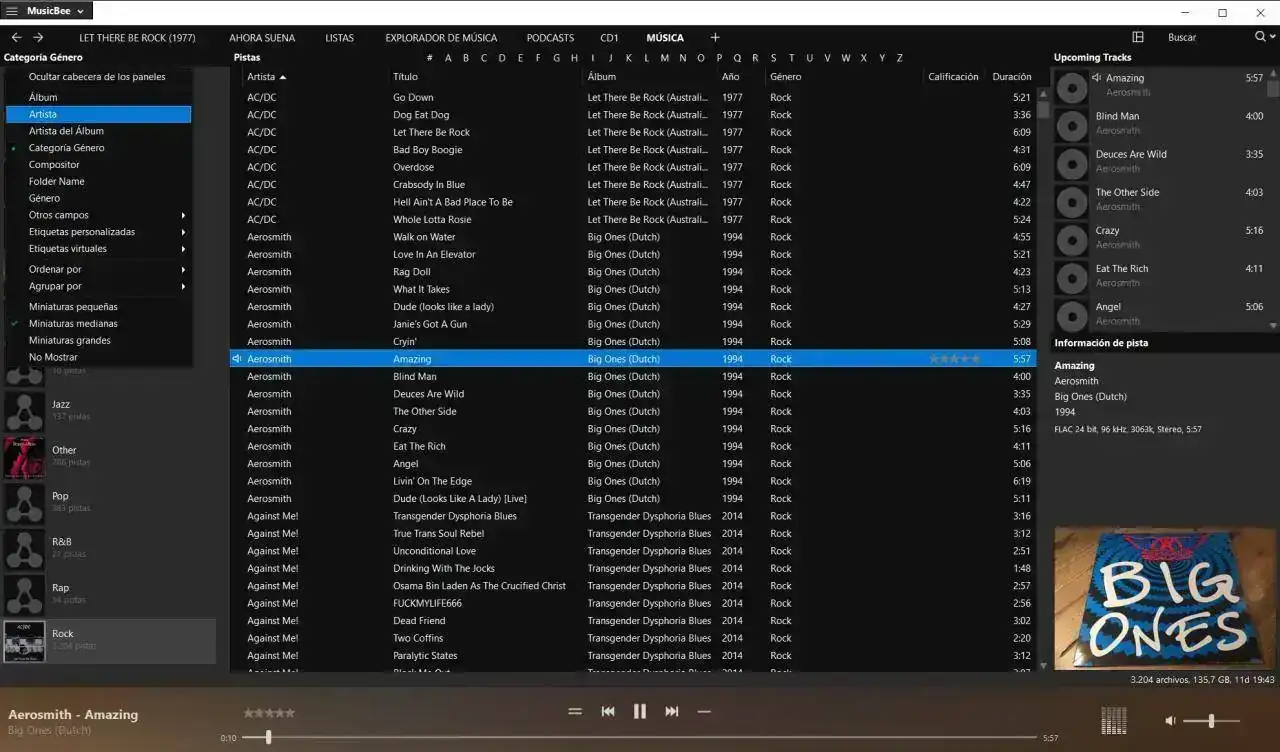
Task: Click the volume slider handle
Action: tap(1212, 720)
